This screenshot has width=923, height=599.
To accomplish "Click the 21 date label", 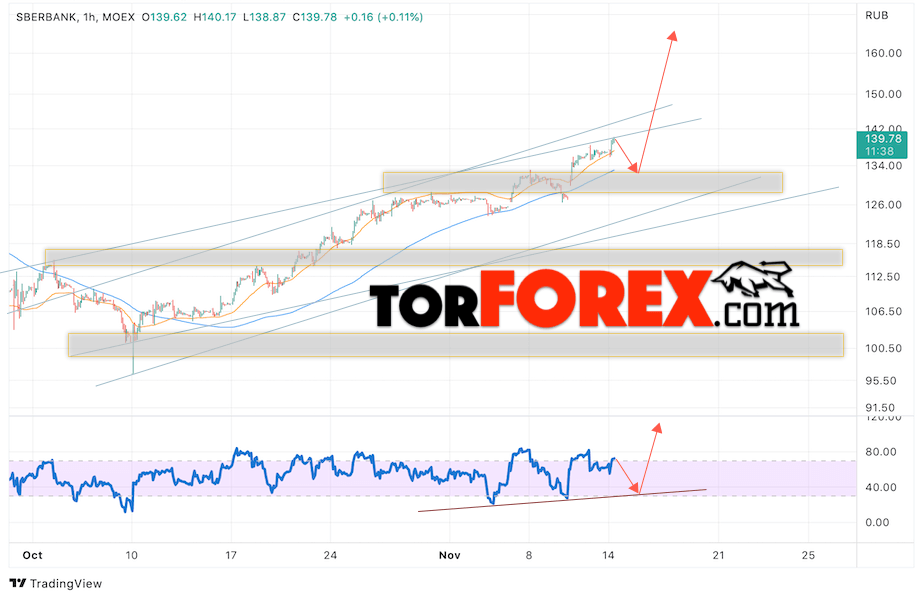I will click(718, 555).
